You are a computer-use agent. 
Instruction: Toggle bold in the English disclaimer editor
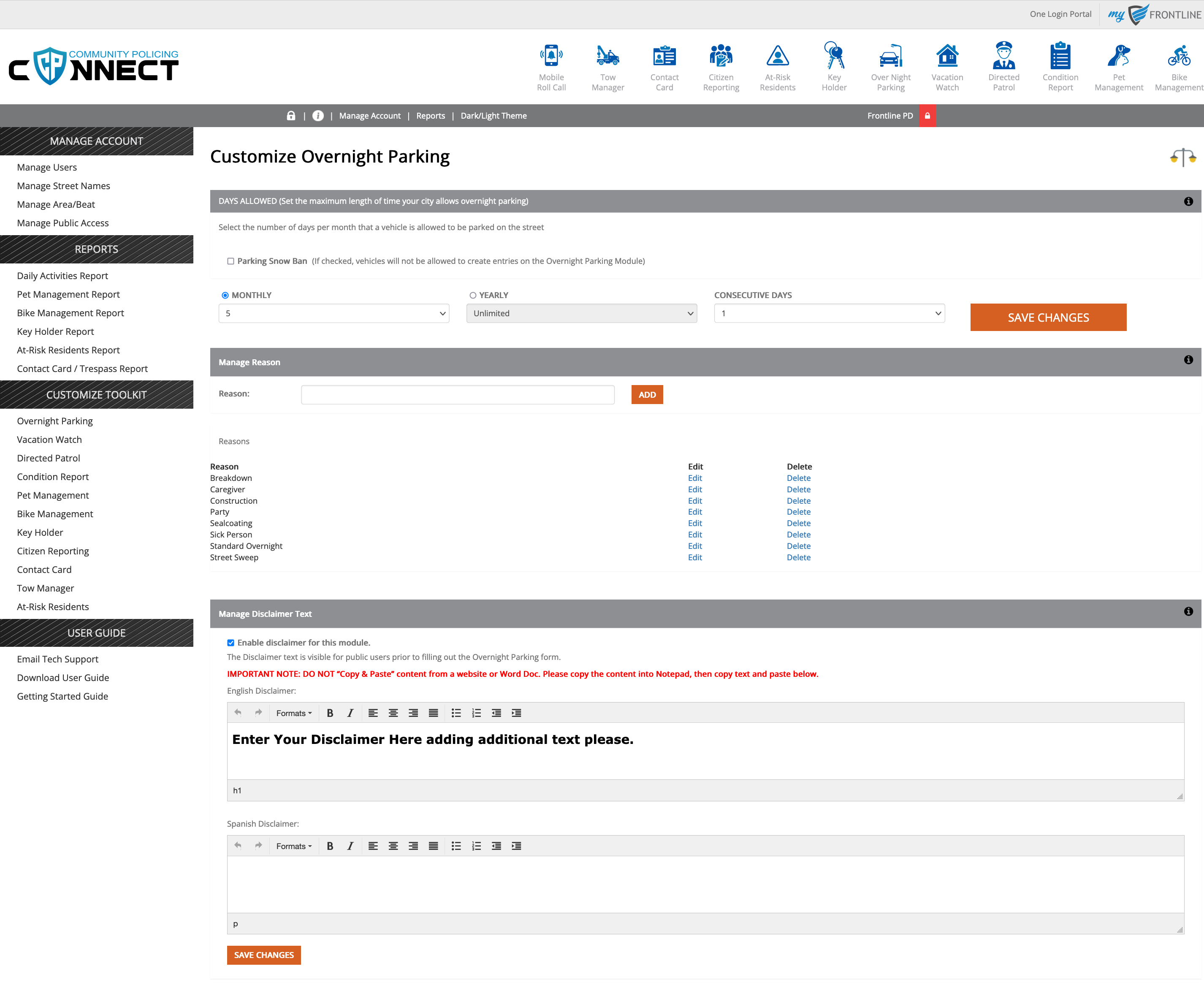point(330,713)
